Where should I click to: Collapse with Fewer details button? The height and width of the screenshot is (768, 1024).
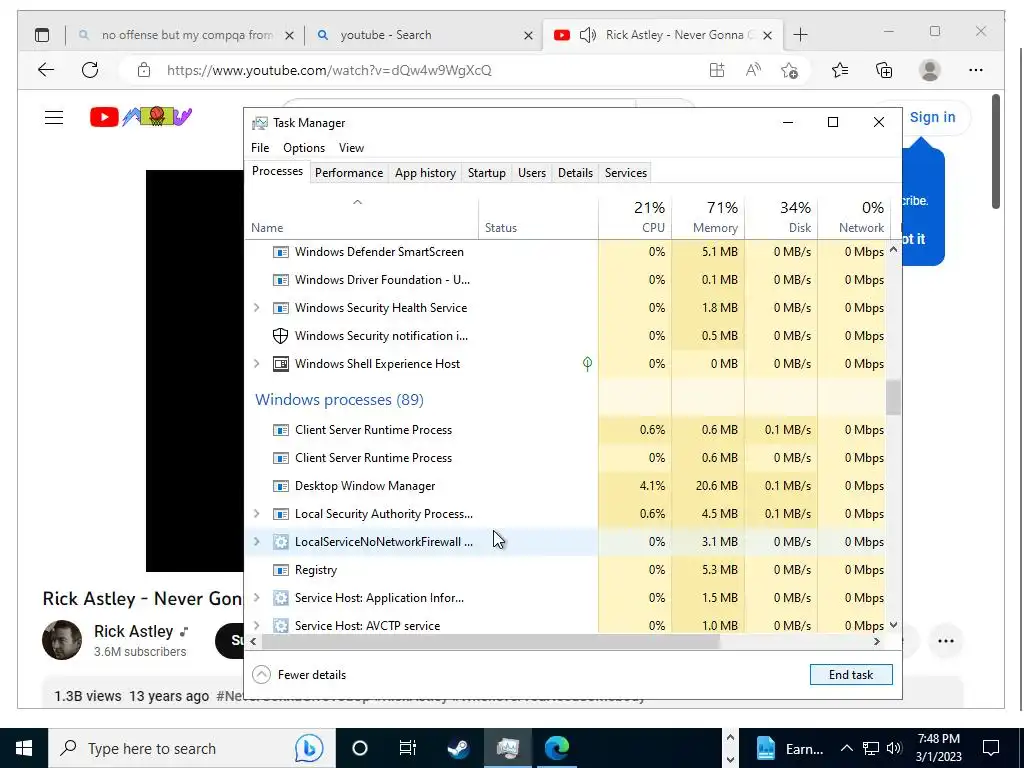tap(299, 675)
